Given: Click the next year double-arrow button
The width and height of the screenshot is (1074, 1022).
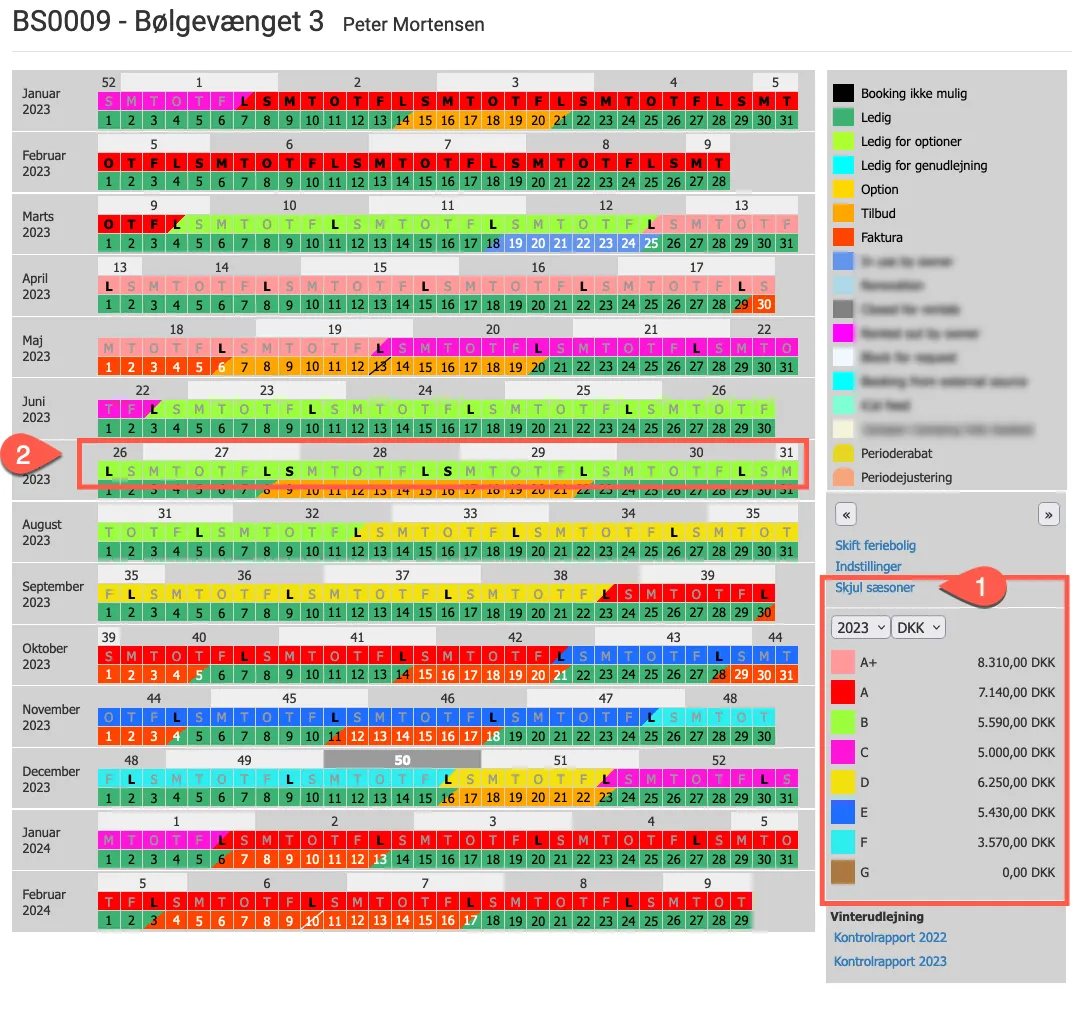Looking at the screenshot, I should click(x=1048, y=515).
